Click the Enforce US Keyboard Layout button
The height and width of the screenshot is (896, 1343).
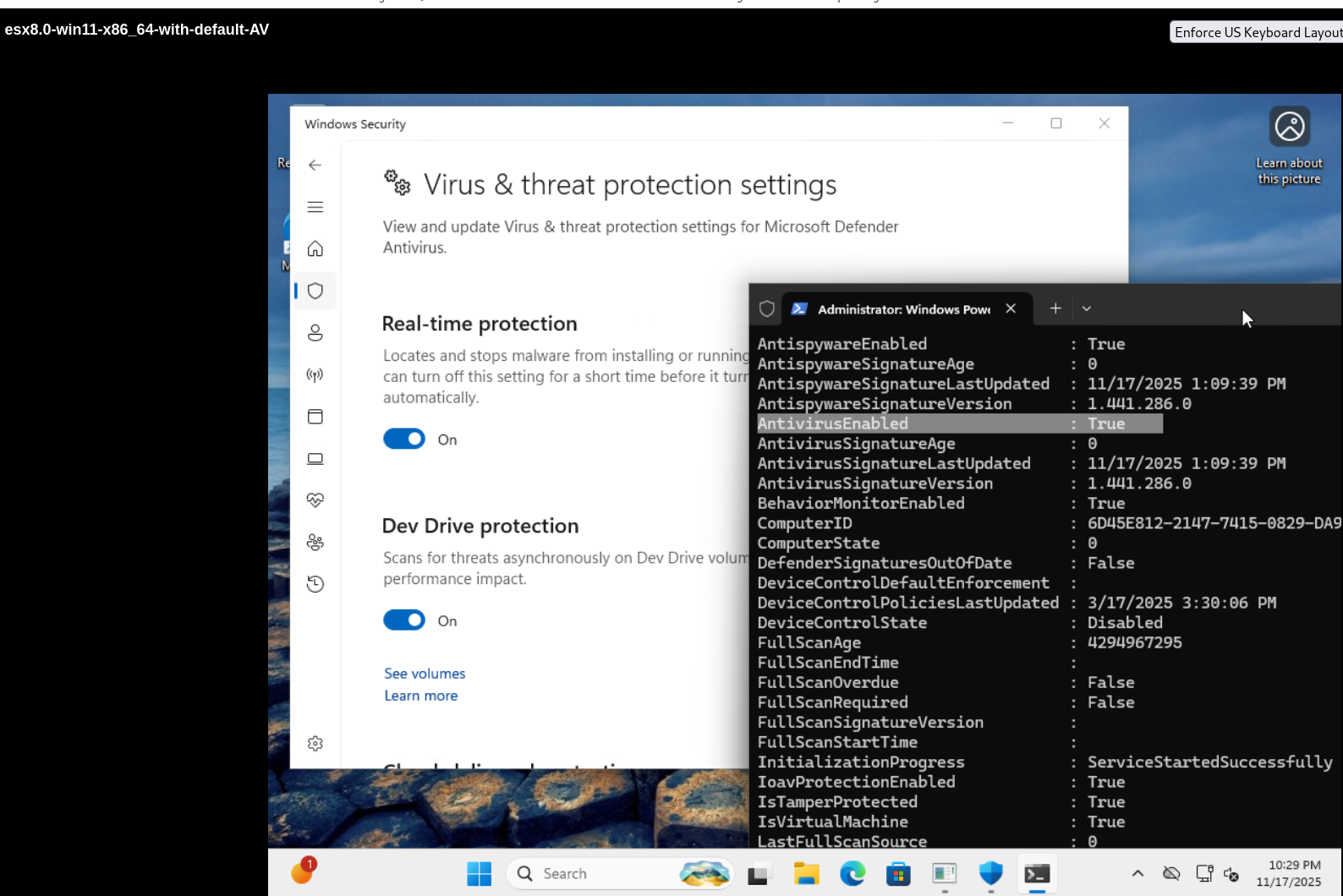coord(1256,32)
